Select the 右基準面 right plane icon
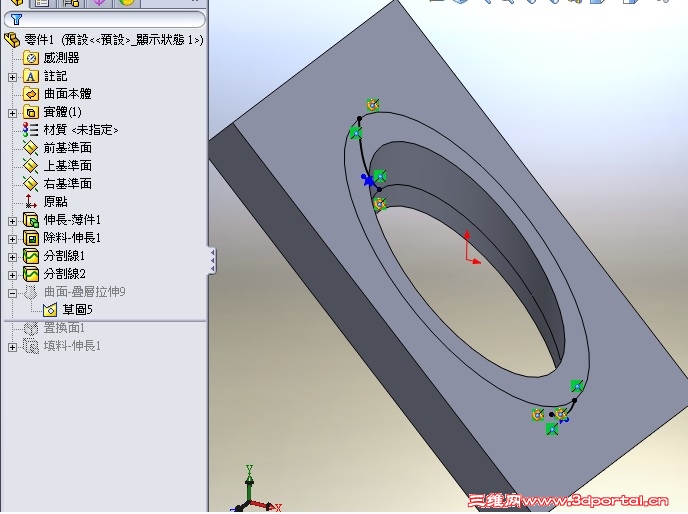Screen dimensions: 688x514 pyautogui.click(x=31, y=184)
